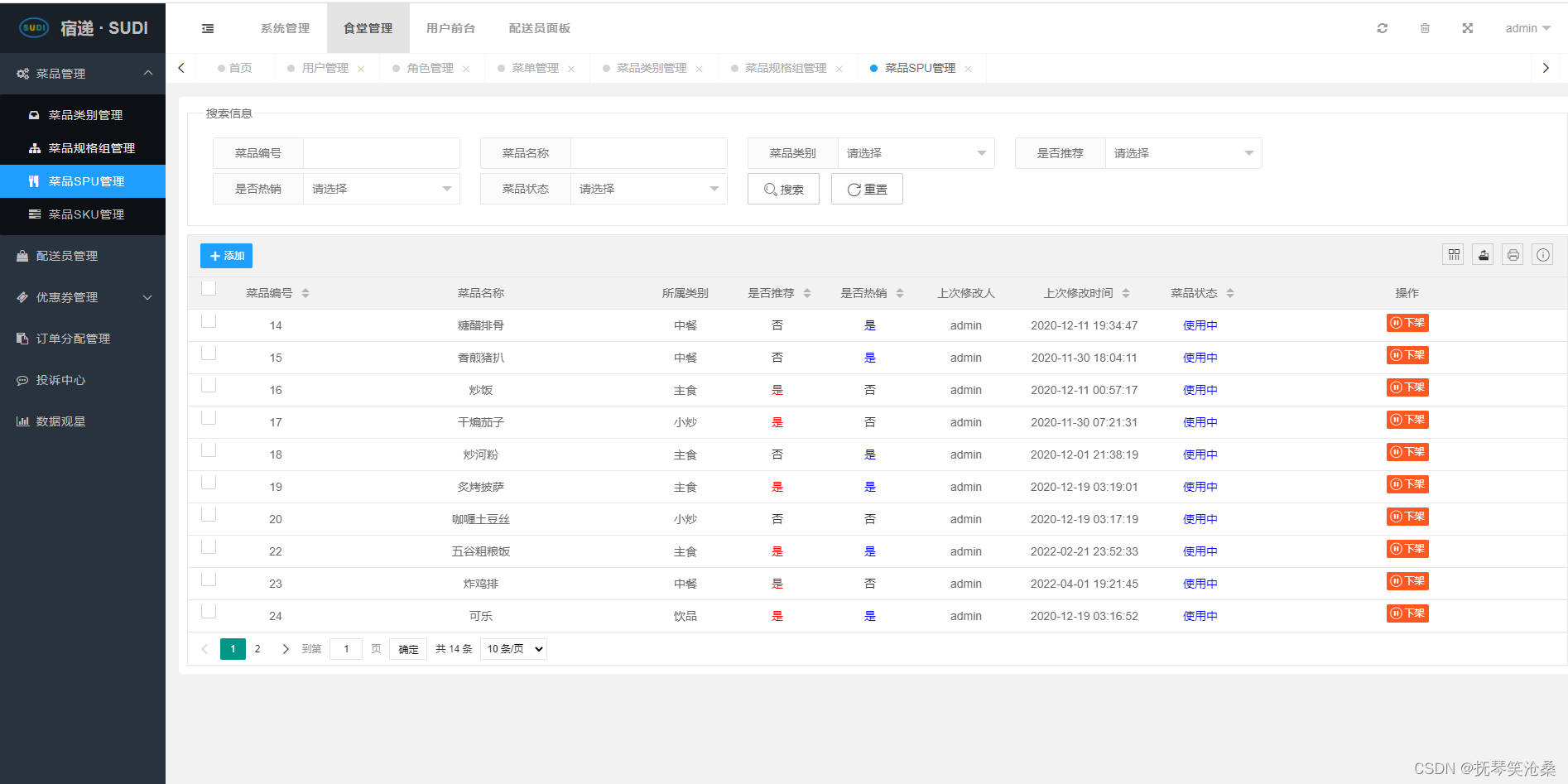1568x784 pixels.
Task: Close the 菜品类别管理 tab
Action: pos(700,69)
